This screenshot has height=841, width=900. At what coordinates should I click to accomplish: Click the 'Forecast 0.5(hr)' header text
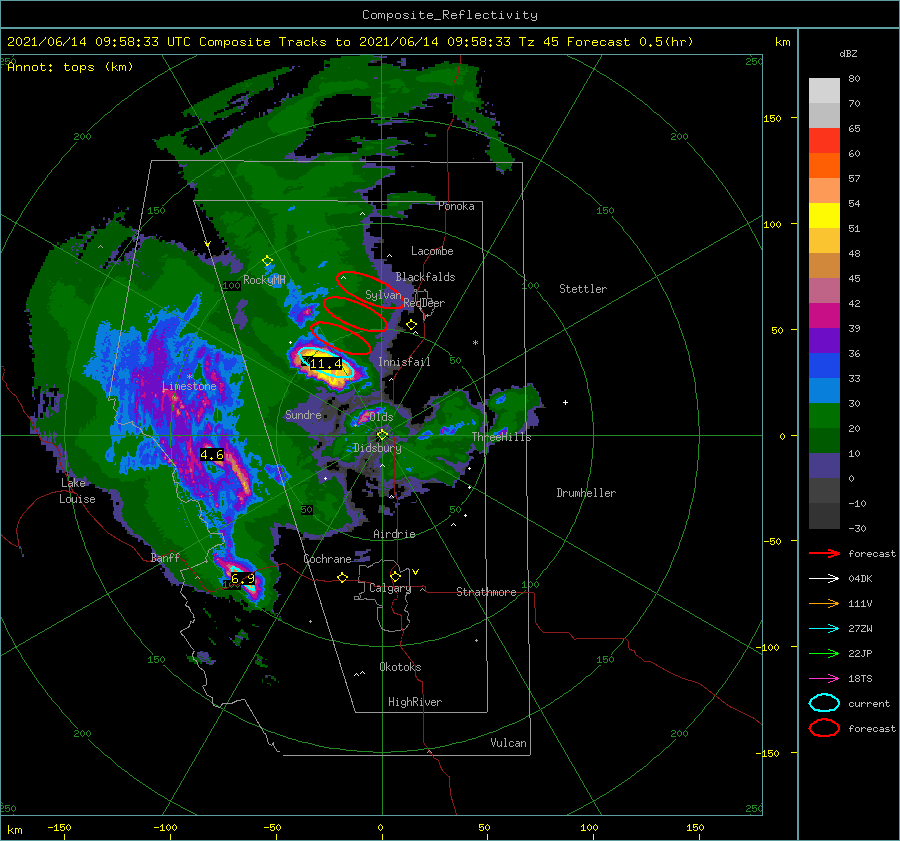[630, 42]
